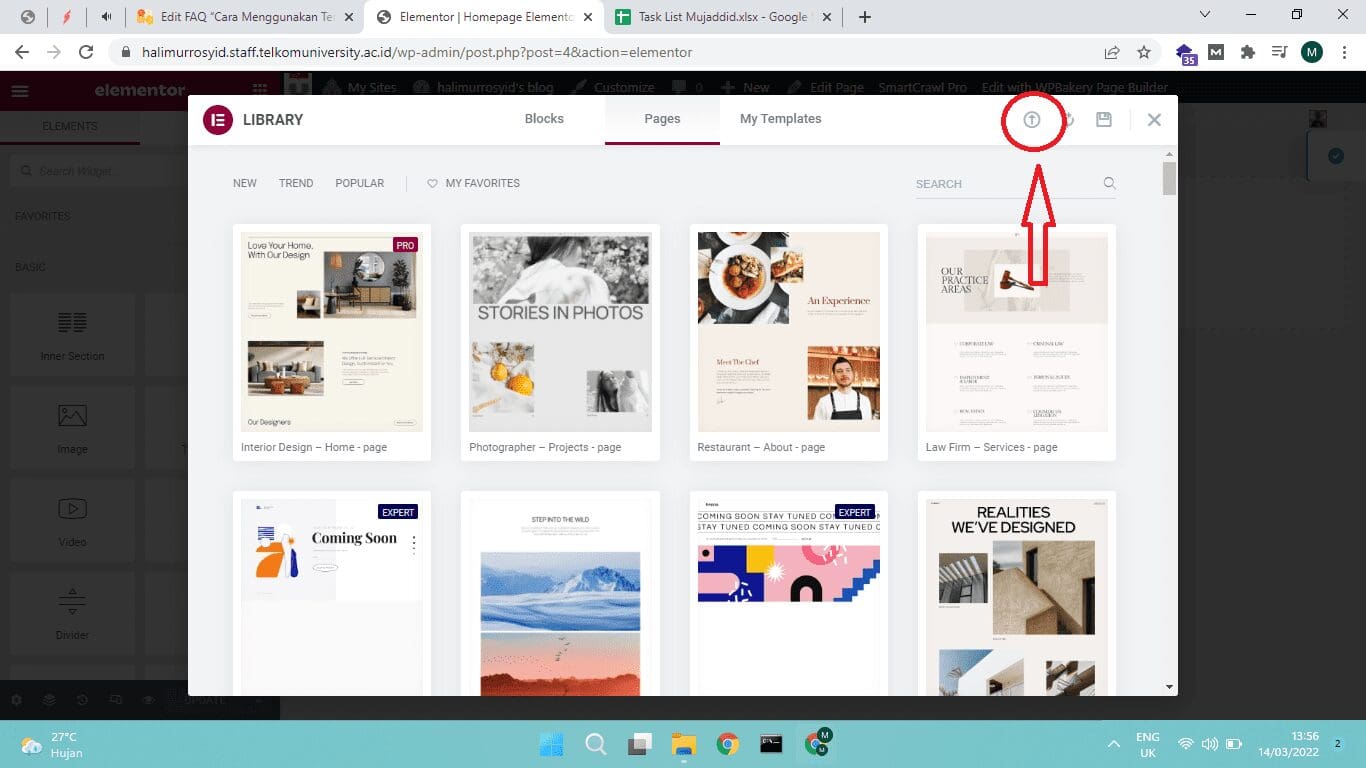
Task: Click scrollbar up arrow in library
Action: [1169, 154]
